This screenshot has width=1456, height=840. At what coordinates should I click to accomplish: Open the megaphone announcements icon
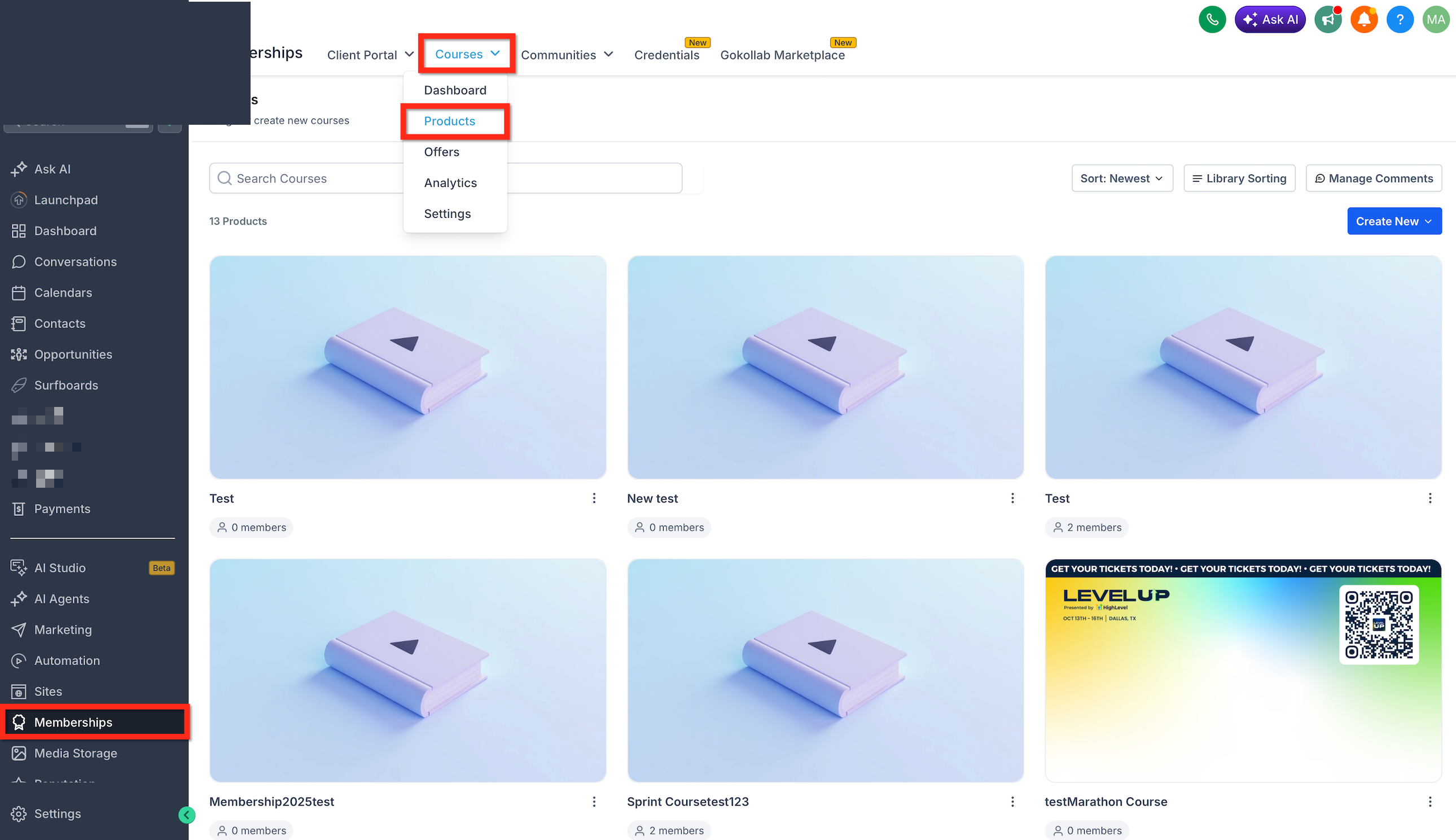tap(1327, 20)
